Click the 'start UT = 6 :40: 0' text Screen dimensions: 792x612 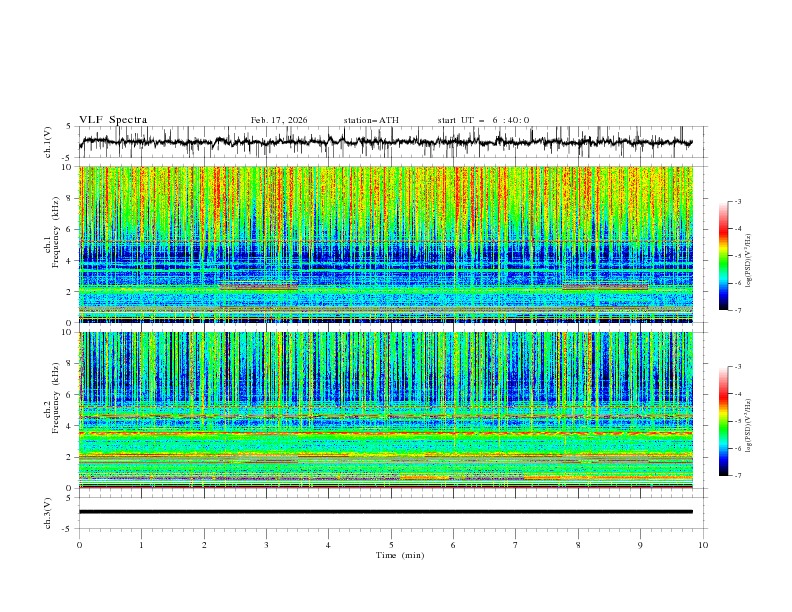click(x=483, y=120)
